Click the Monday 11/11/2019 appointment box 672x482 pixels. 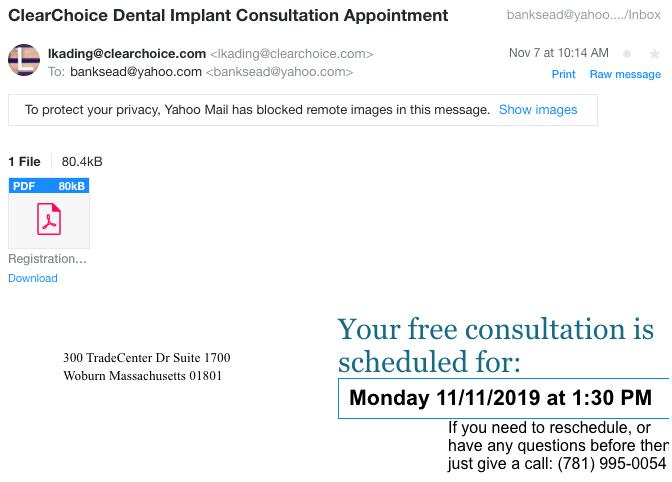point(503,398)
